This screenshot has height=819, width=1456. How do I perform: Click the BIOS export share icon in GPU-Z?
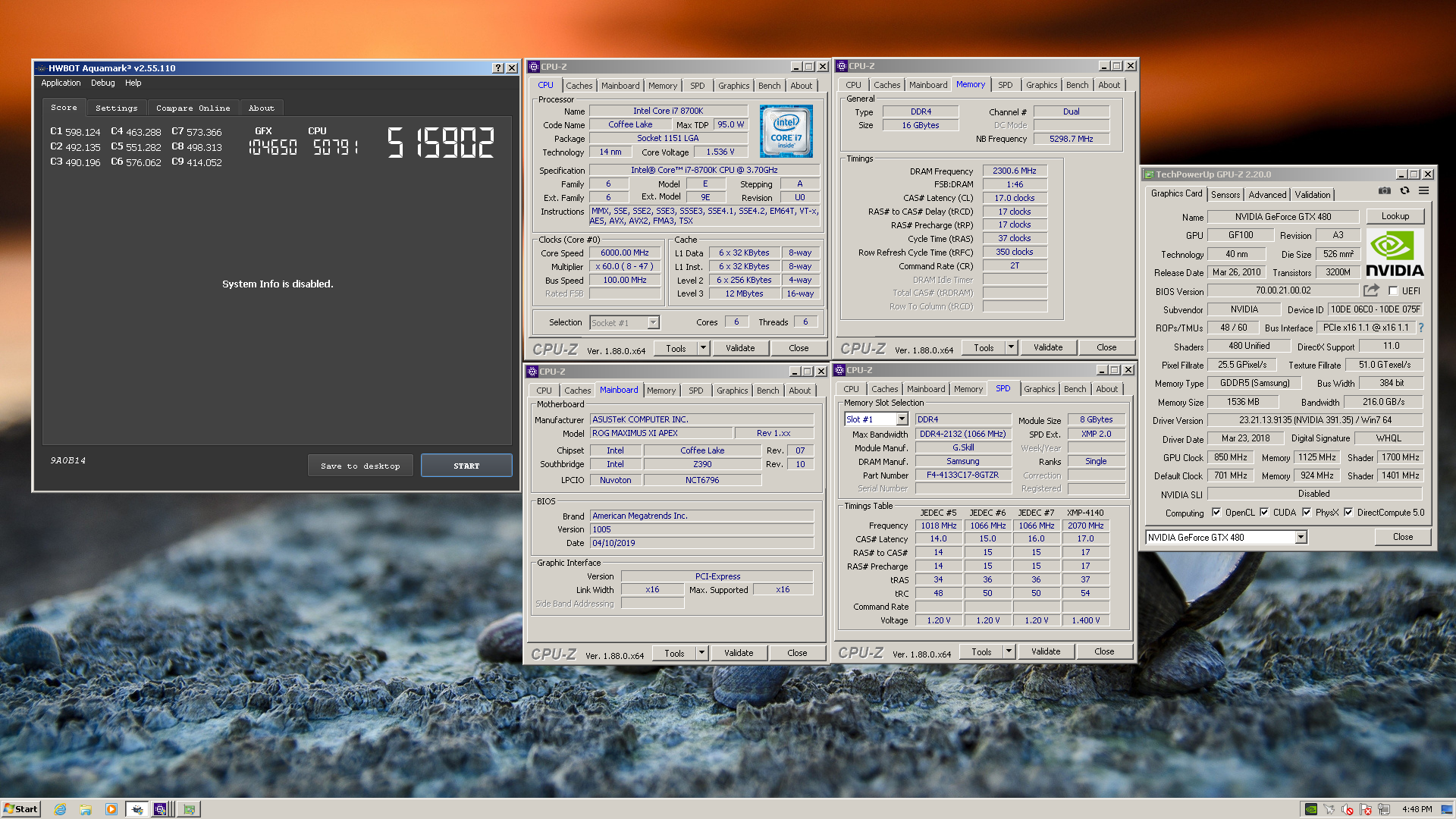[1371, 290]
